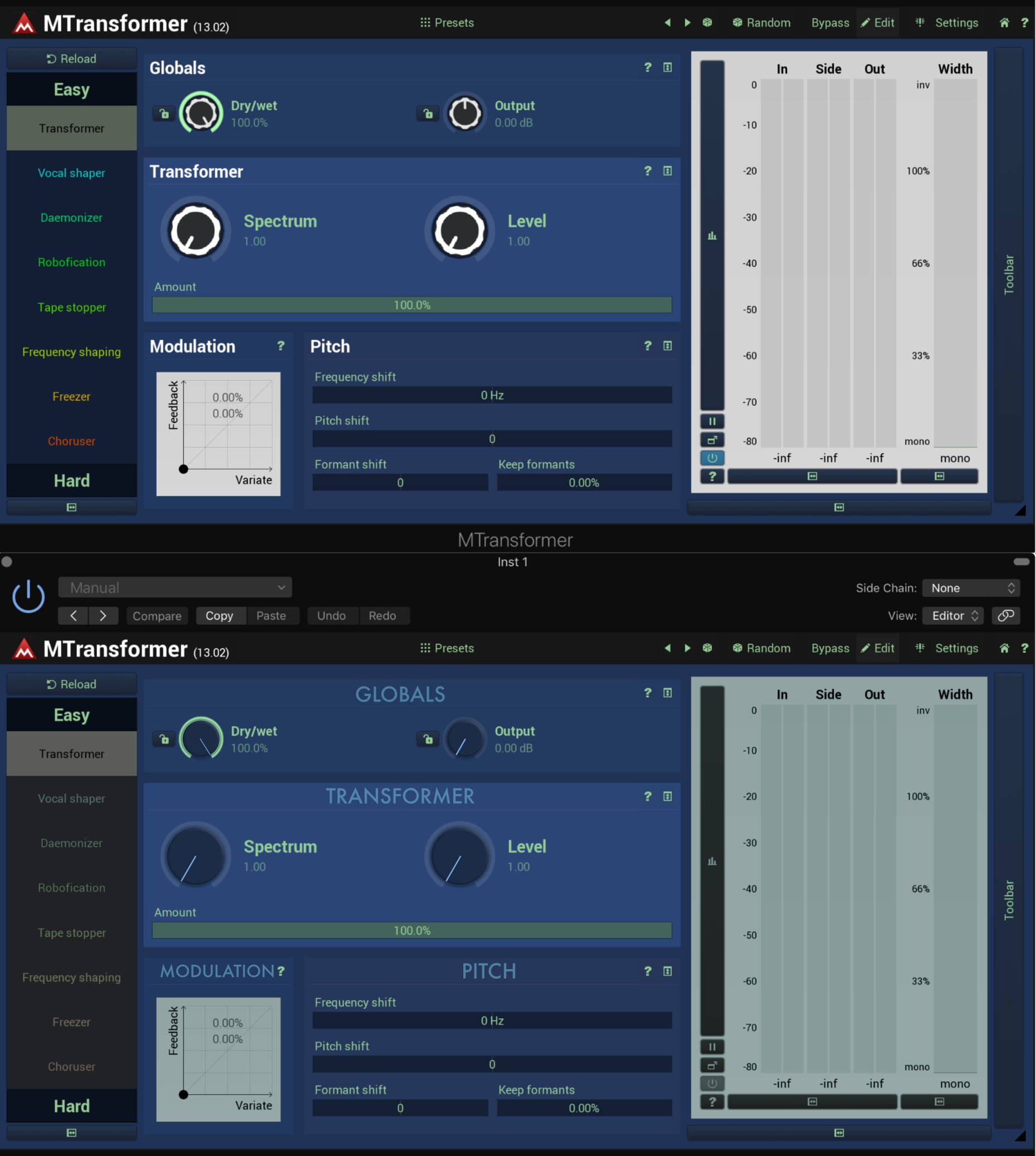Click the upper Globals help question mark
Screen dimensions: 1036x1156
tap(647, 67)
